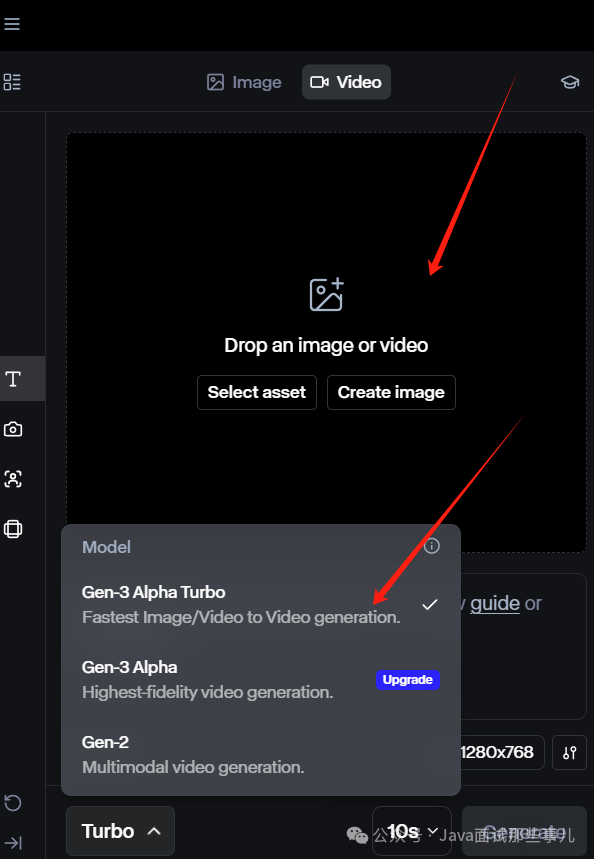This screenshot has width=594, height=859.
Task: Switch to the Image tab
Action: (244, 82)
